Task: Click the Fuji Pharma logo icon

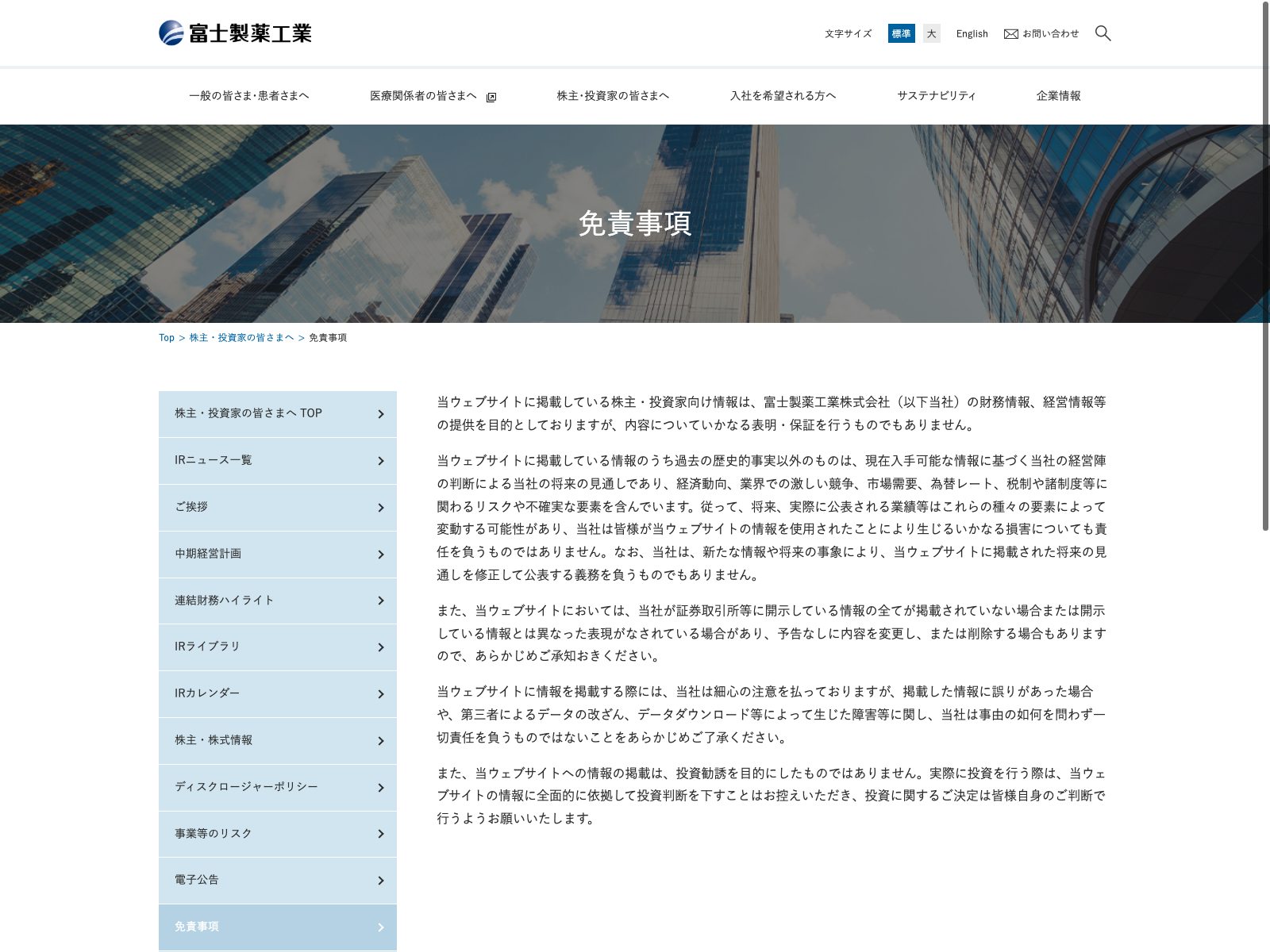Action: 171,33
